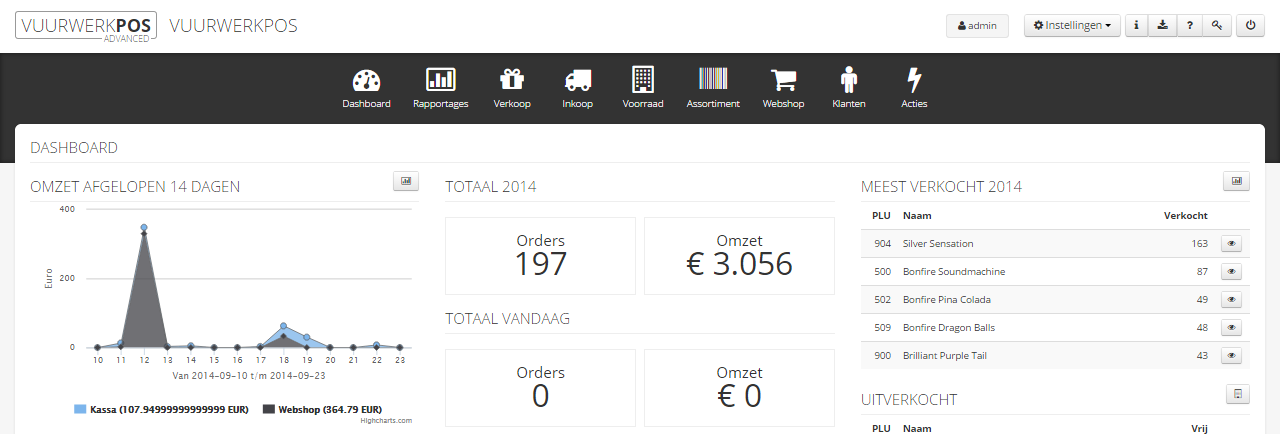View Bonfire Soundmachine via eye button
The height and width of the screenshot is (438, 1280).
tap(1231, 271)
